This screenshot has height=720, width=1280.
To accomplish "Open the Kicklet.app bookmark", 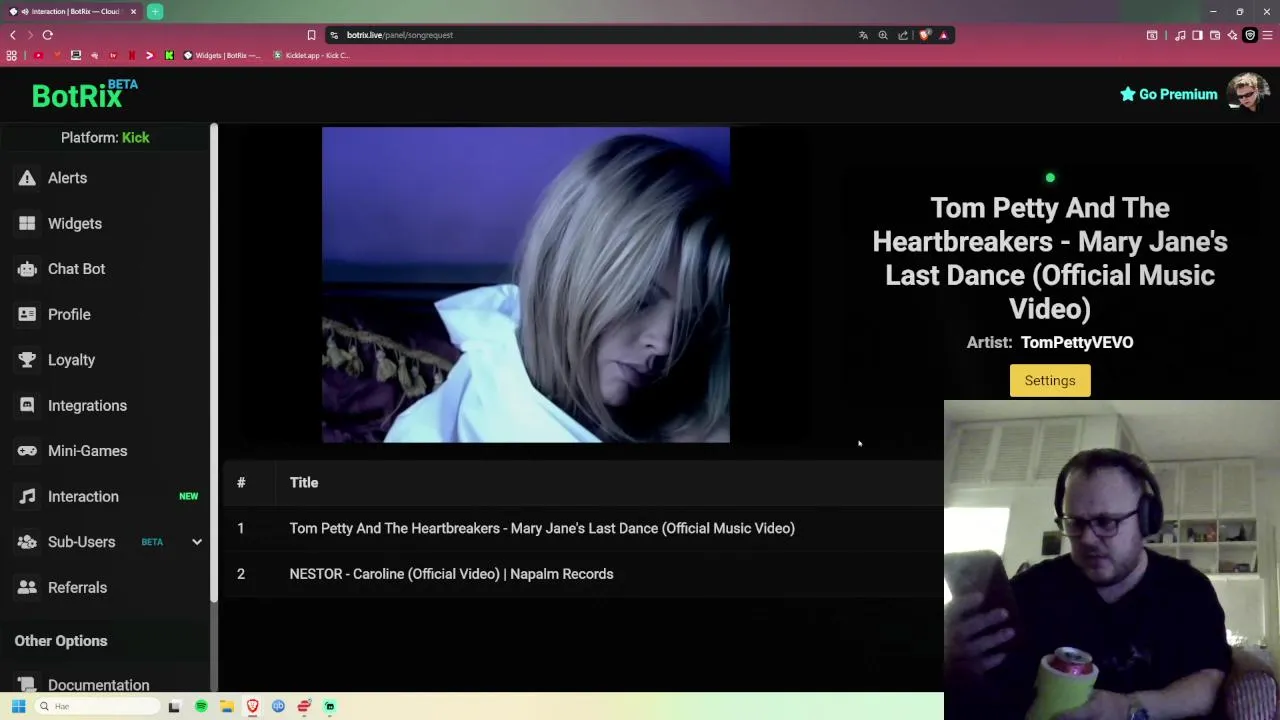I will coord(311,55).
